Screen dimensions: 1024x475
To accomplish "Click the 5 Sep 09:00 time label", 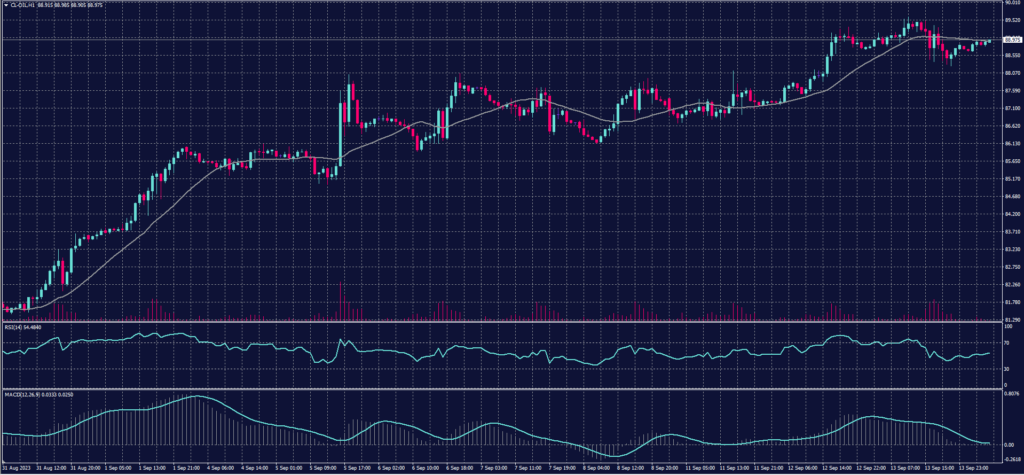I will pyautogui.click(x=324, y=467).
